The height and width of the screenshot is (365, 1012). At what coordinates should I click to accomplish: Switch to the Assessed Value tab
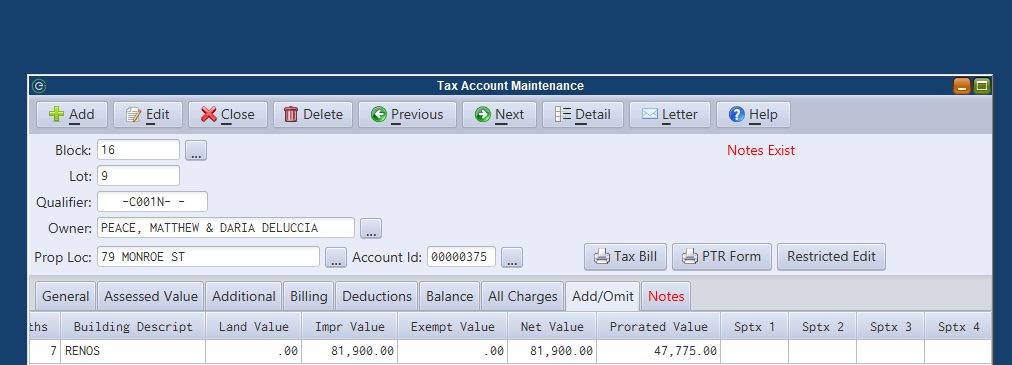(151, 297)
